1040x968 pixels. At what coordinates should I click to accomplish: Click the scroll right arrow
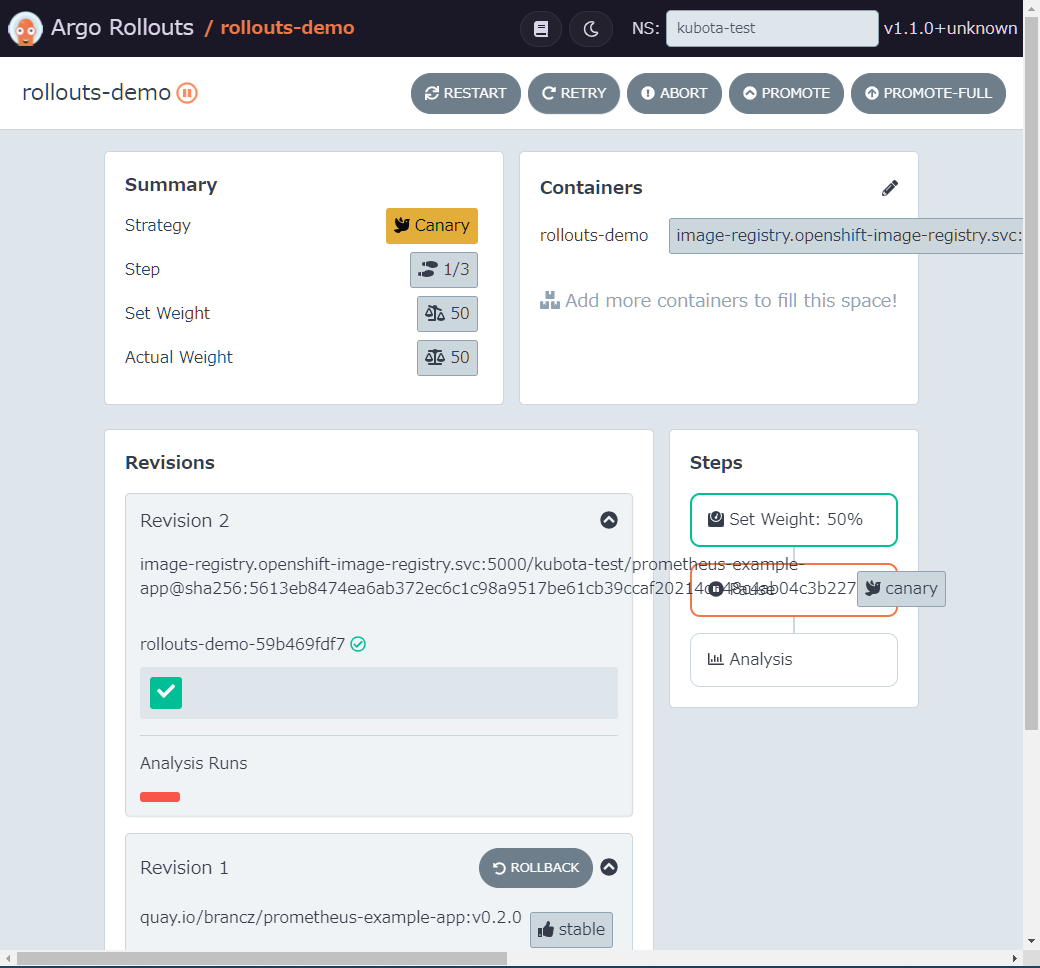click(1015, 958)
